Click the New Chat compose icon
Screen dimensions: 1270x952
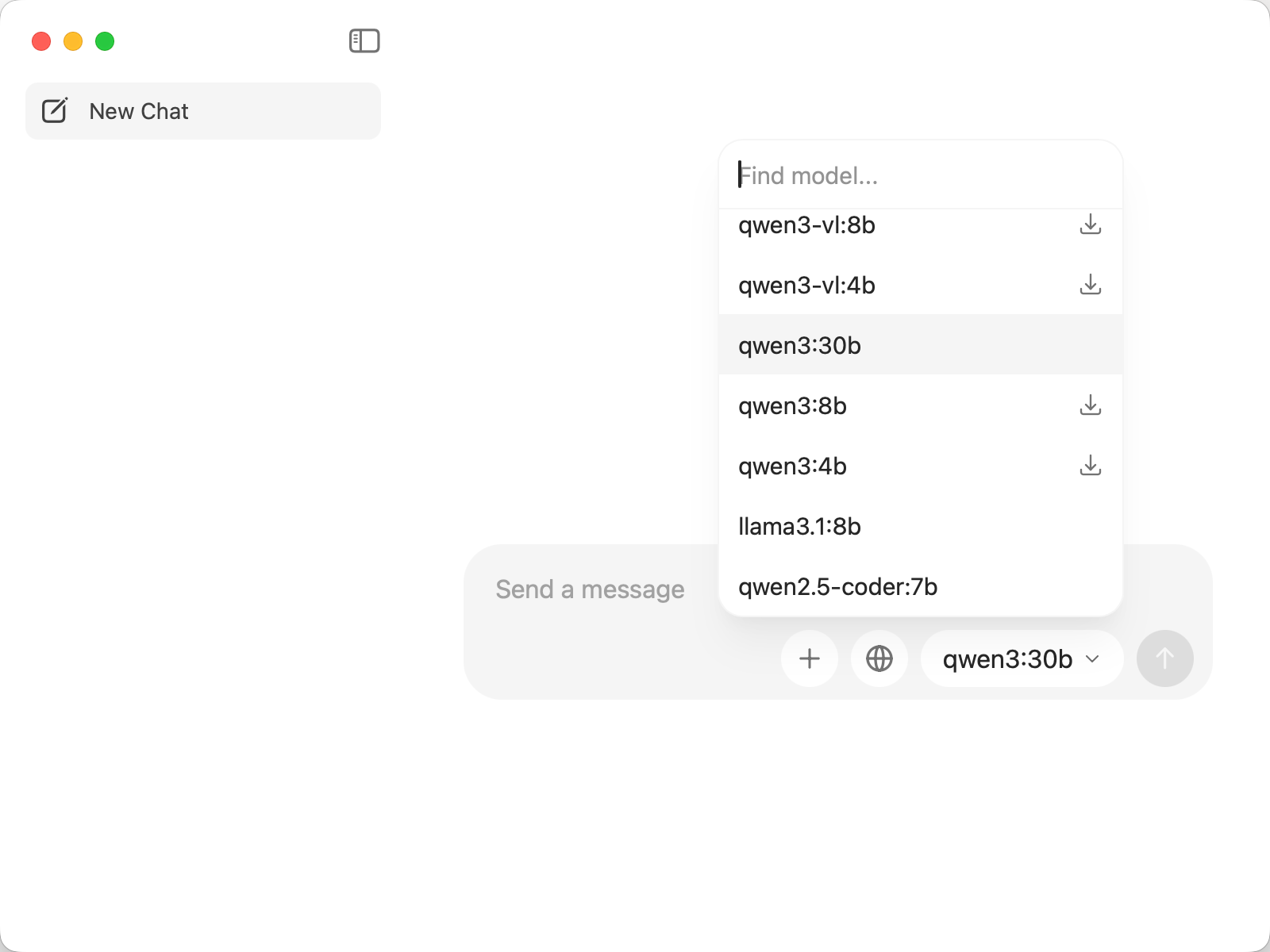pyautogui.click(x=55, y=111)
